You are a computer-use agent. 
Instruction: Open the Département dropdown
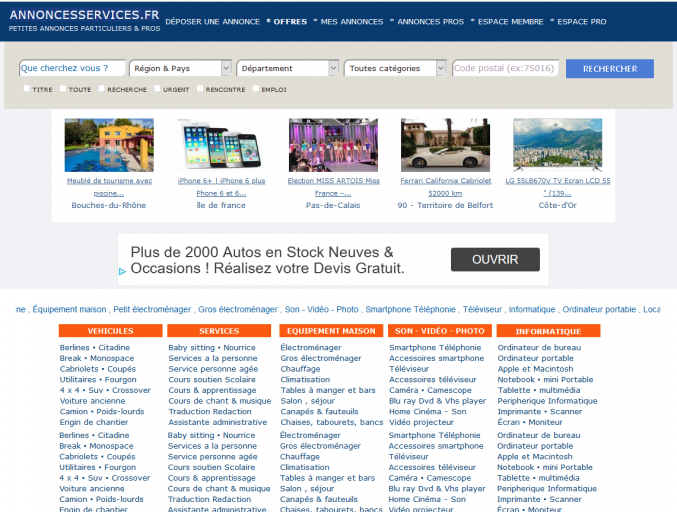[288, 69]
